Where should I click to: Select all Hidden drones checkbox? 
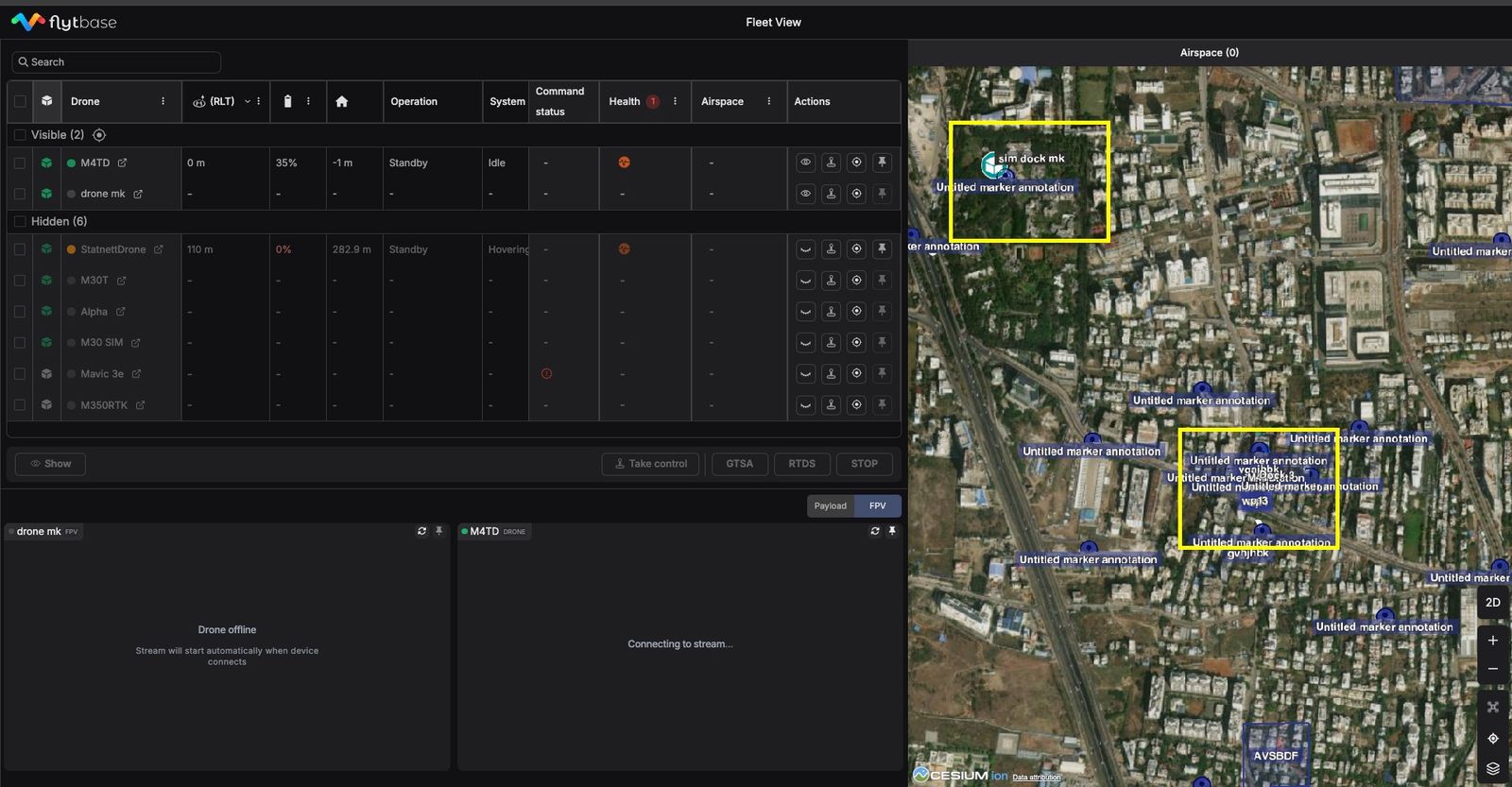click(20, 221)
